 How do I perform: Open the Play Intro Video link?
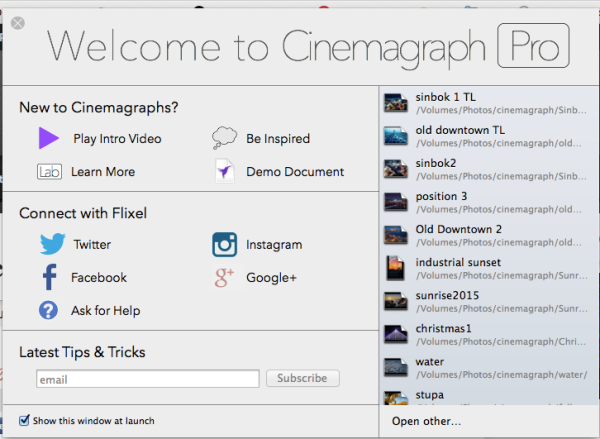point(117,139)
